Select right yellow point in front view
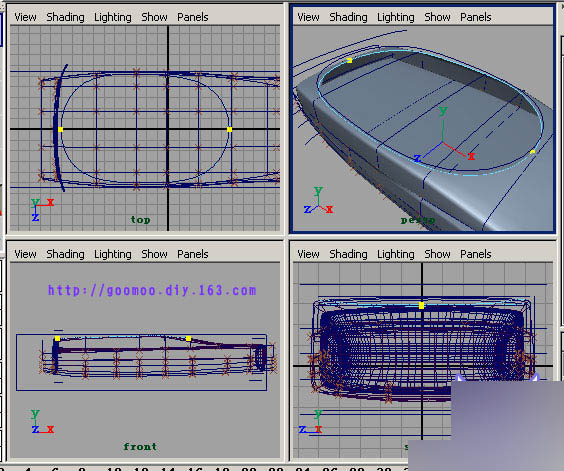 point(188,339)
